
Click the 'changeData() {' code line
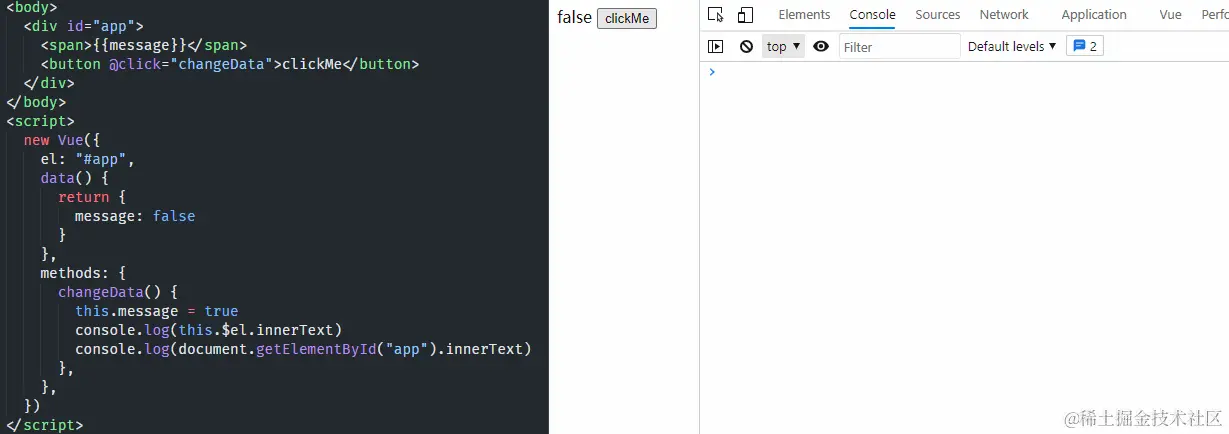tap(117, 292)
